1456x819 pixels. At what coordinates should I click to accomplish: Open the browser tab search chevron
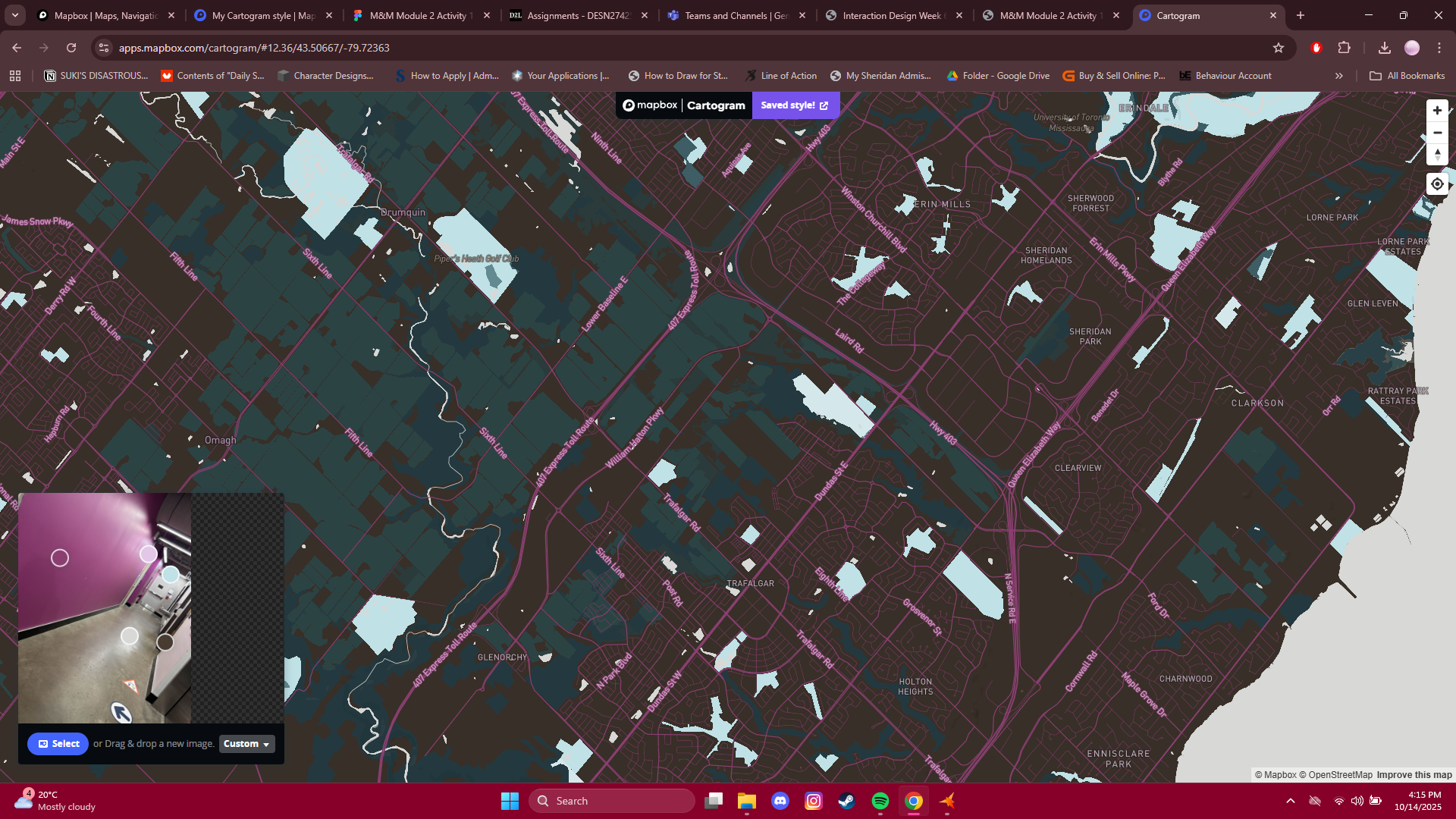coord(14,15)
